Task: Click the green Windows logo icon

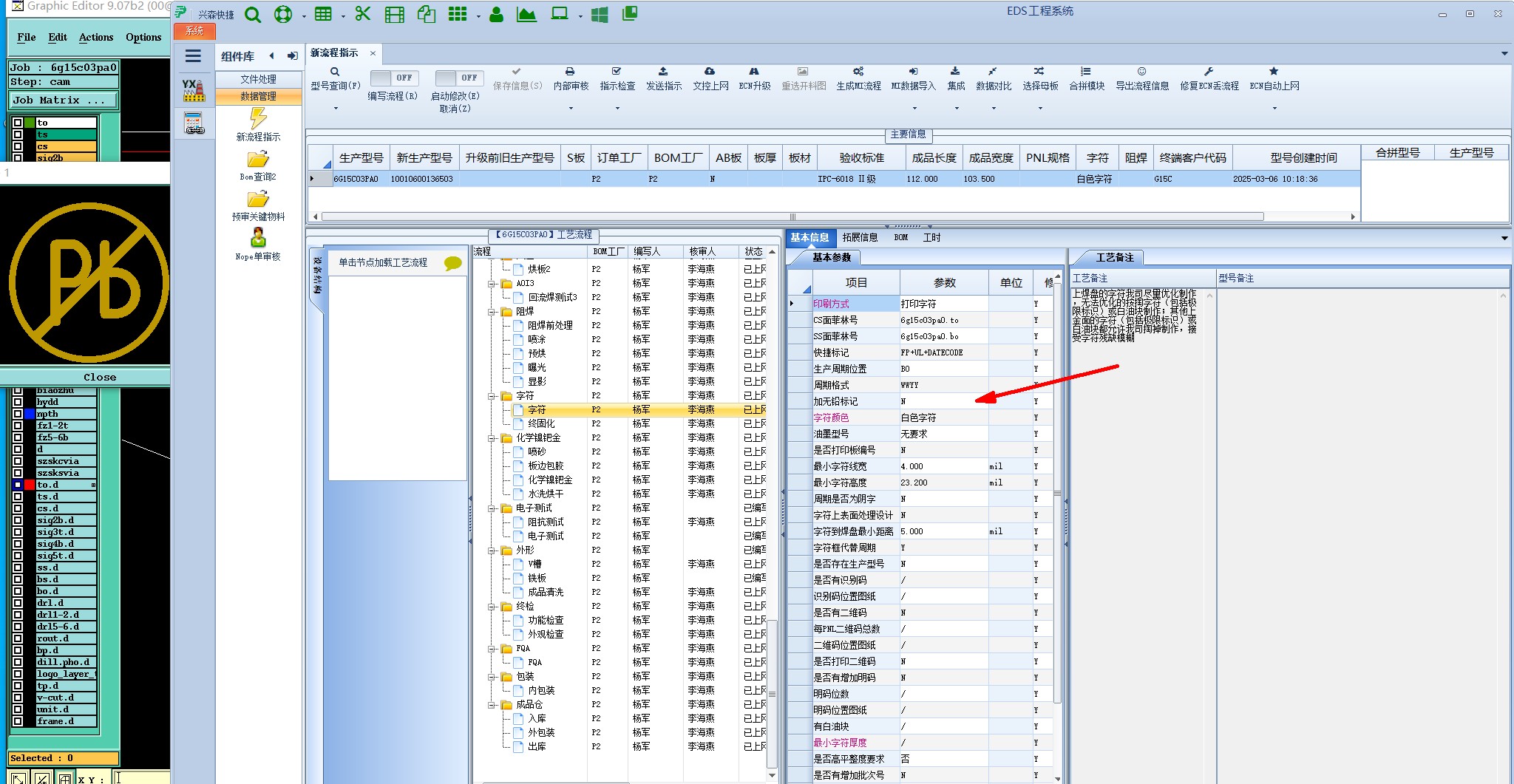Action: pyautogui.click(x=600, y=15)
